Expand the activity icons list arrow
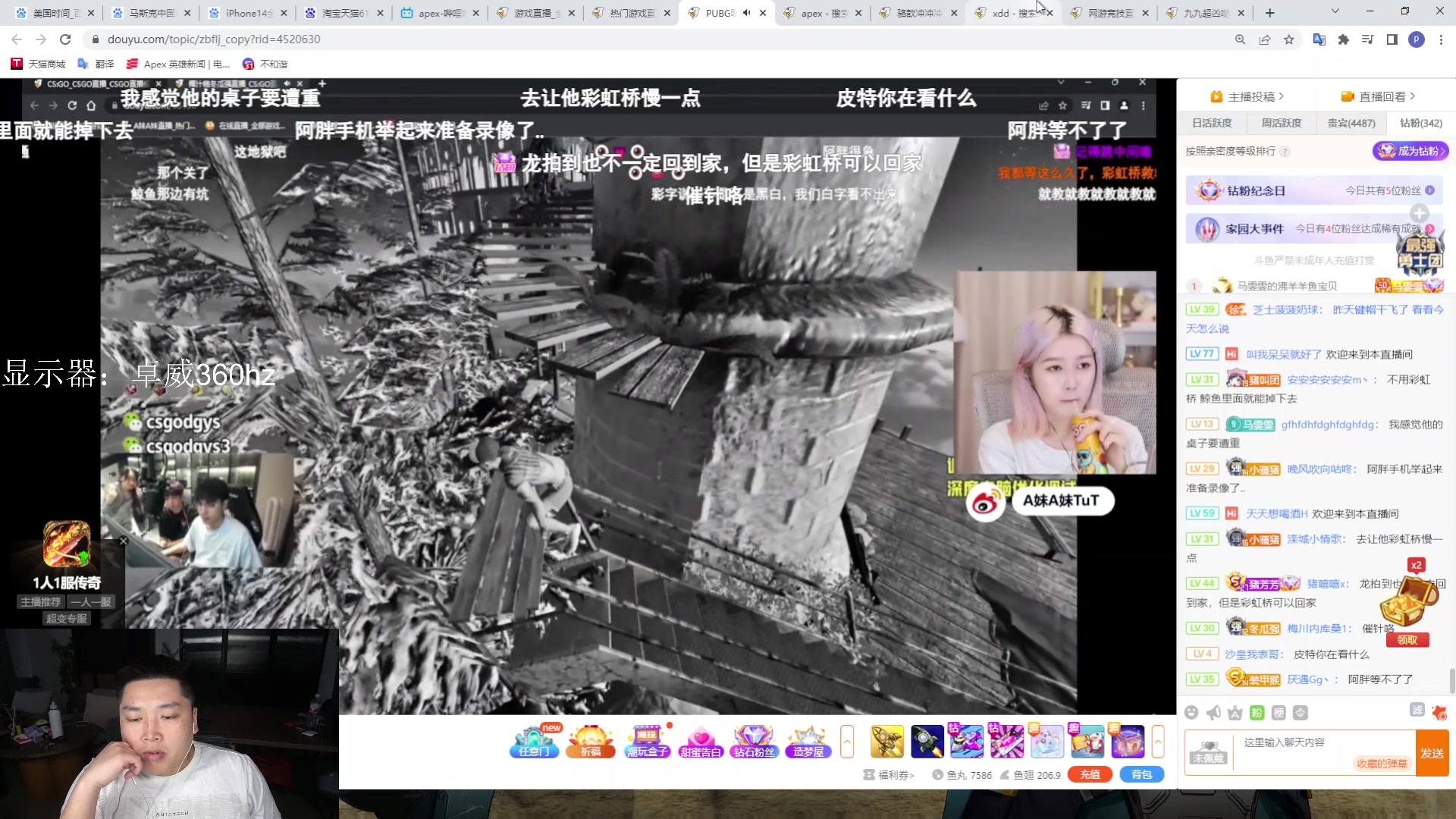 (847, 741)
